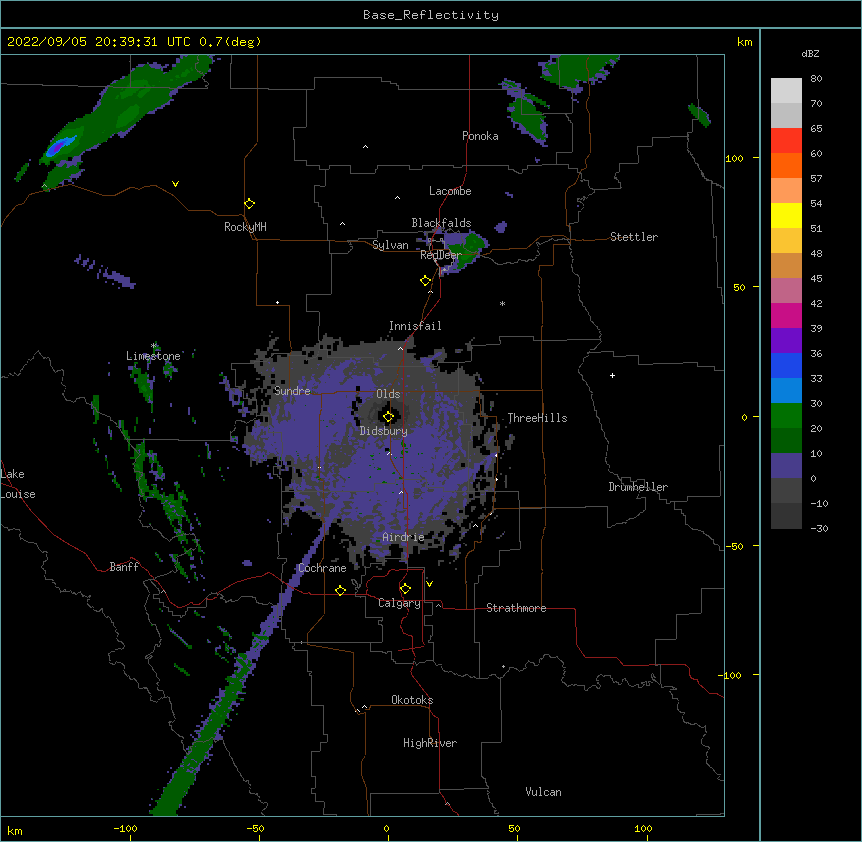Click the Sylvan label
The image size is (862, 842).
point(390,245)
